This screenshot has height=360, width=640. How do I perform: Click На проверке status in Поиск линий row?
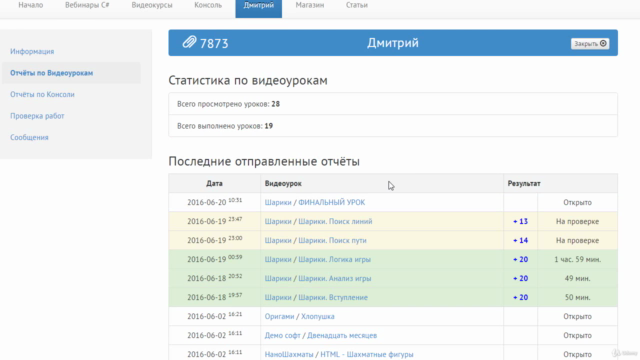pos(578,222)
